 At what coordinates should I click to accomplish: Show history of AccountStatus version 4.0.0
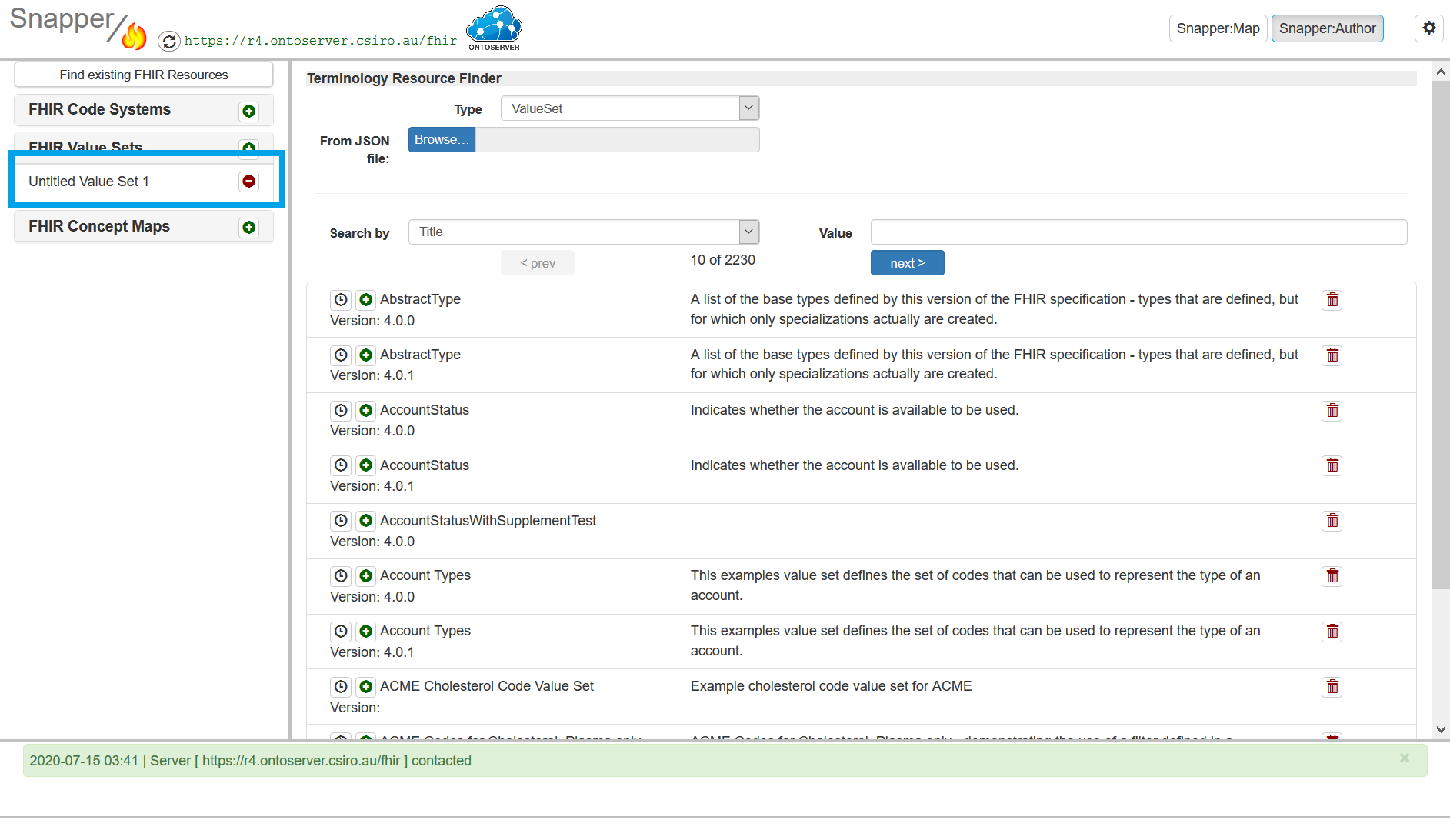[341, 411]
